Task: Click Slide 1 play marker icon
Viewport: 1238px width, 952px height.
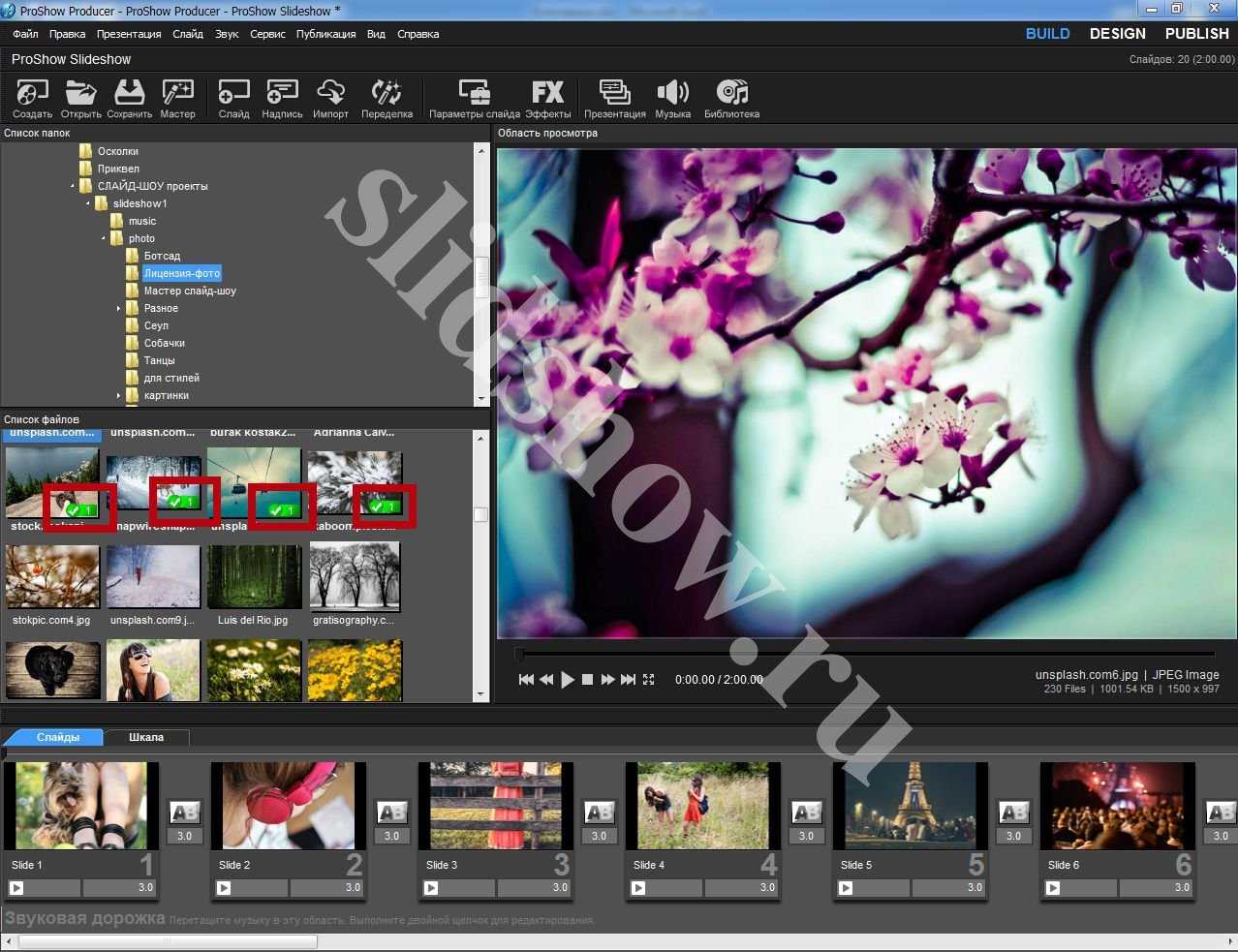Action: click(x=16, y=888)
